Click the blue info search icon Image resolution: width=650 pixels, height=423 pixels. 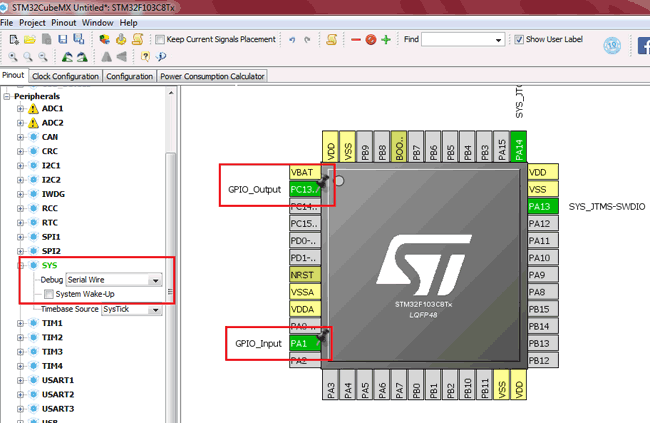click(161, 56)
